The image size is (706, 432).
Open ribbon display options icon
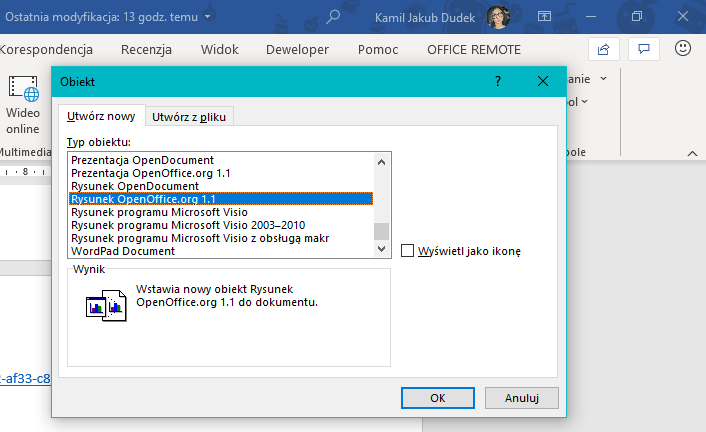pyautogui.click(x=544, y=17)
